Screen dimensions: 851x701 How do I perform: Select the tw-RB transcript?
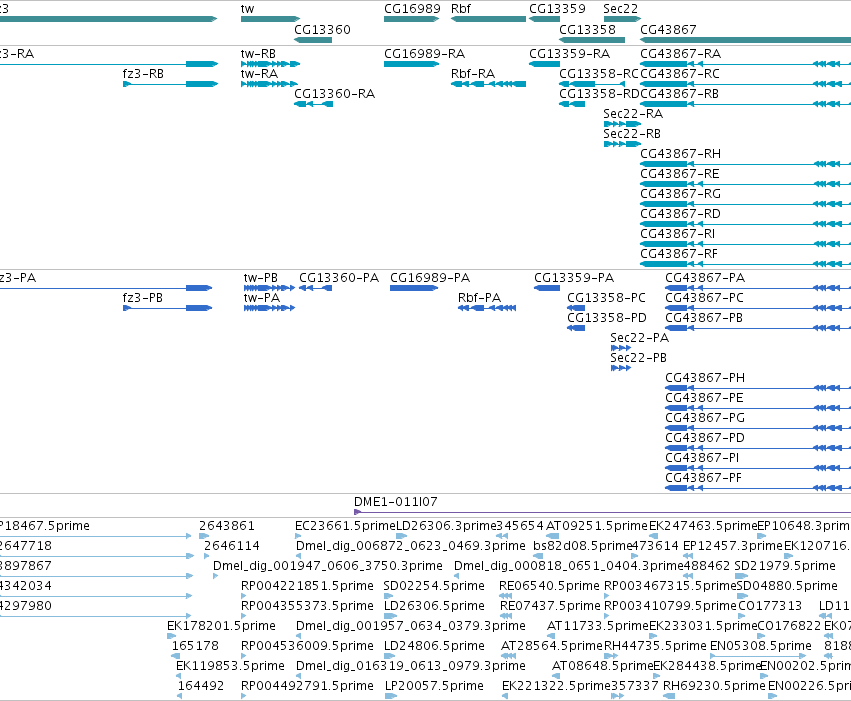point(270,64)
